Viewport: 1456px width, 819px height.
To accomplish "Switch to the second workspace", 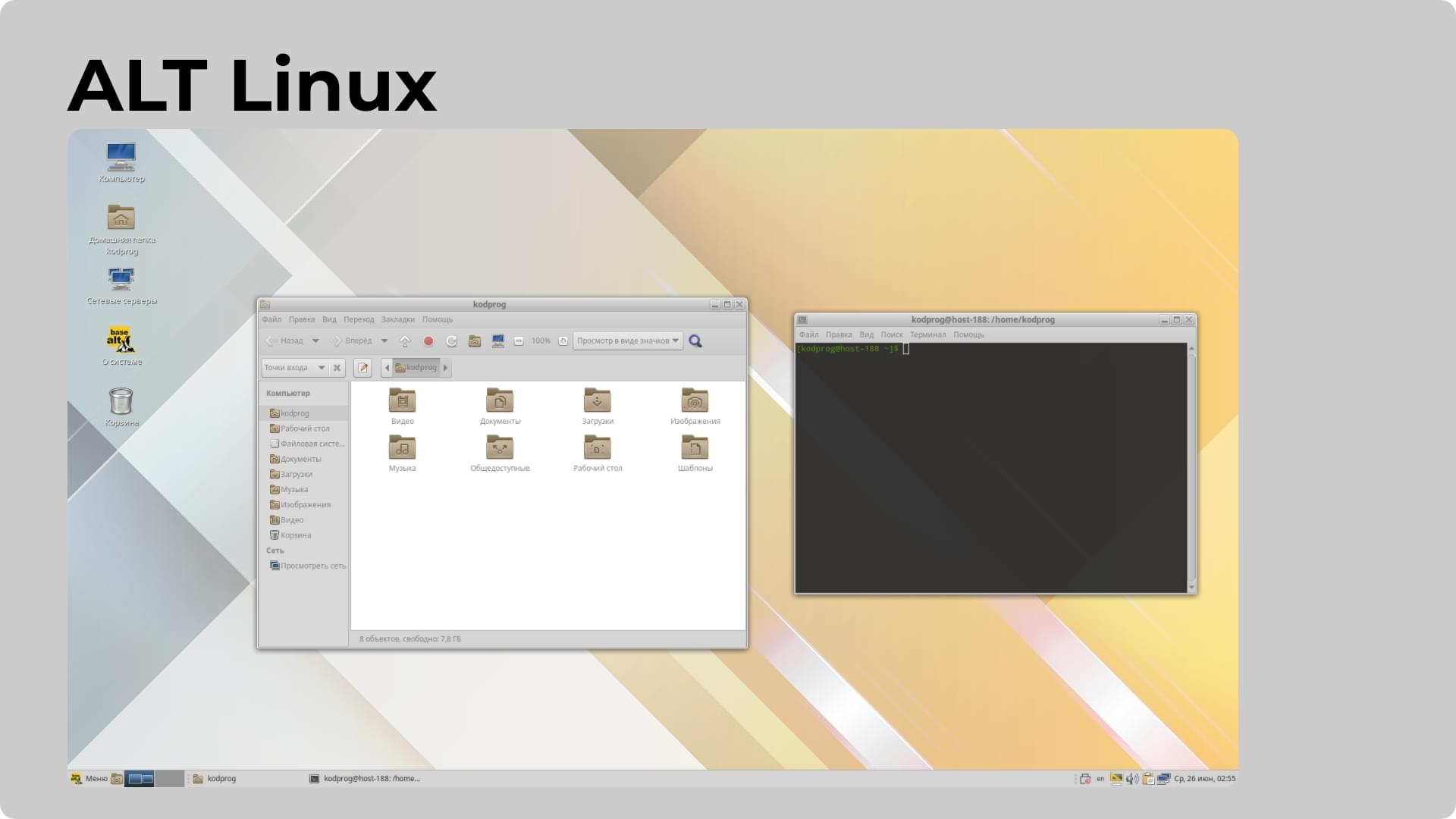I will [169, 779].
